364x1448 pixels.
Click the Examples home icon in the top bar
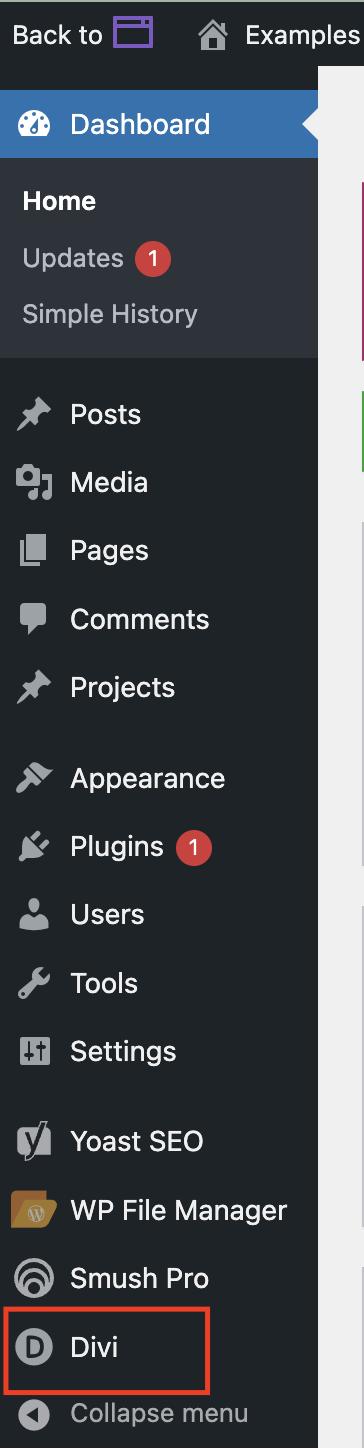[213, 36]
